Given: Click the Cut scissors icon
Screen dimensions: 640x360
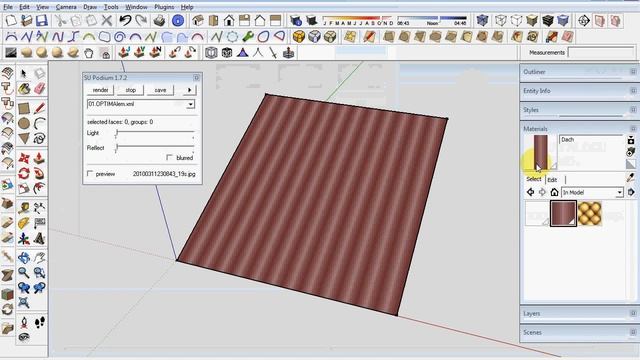Looking at the screenshot, I should [60, 20].
